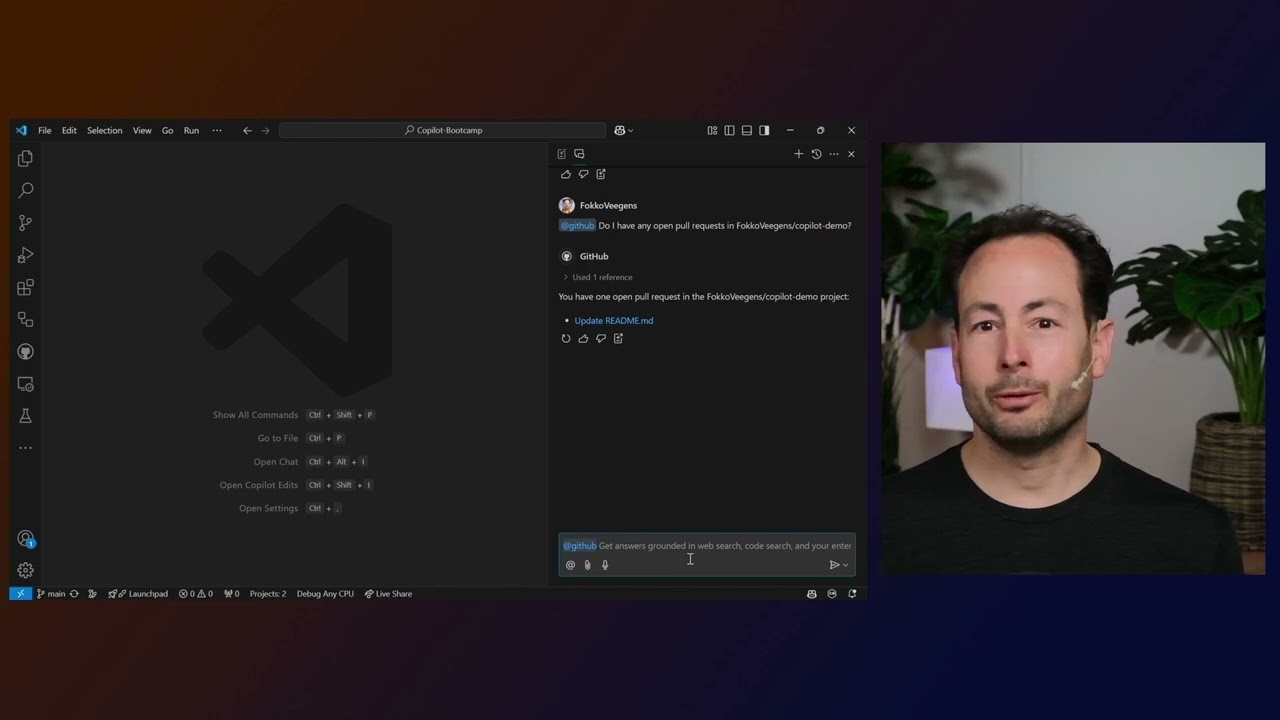The image size is (1280, 720).
Task: Start voice chat with microphone icon
Action: pyautogui.click(x=605, y=565)
